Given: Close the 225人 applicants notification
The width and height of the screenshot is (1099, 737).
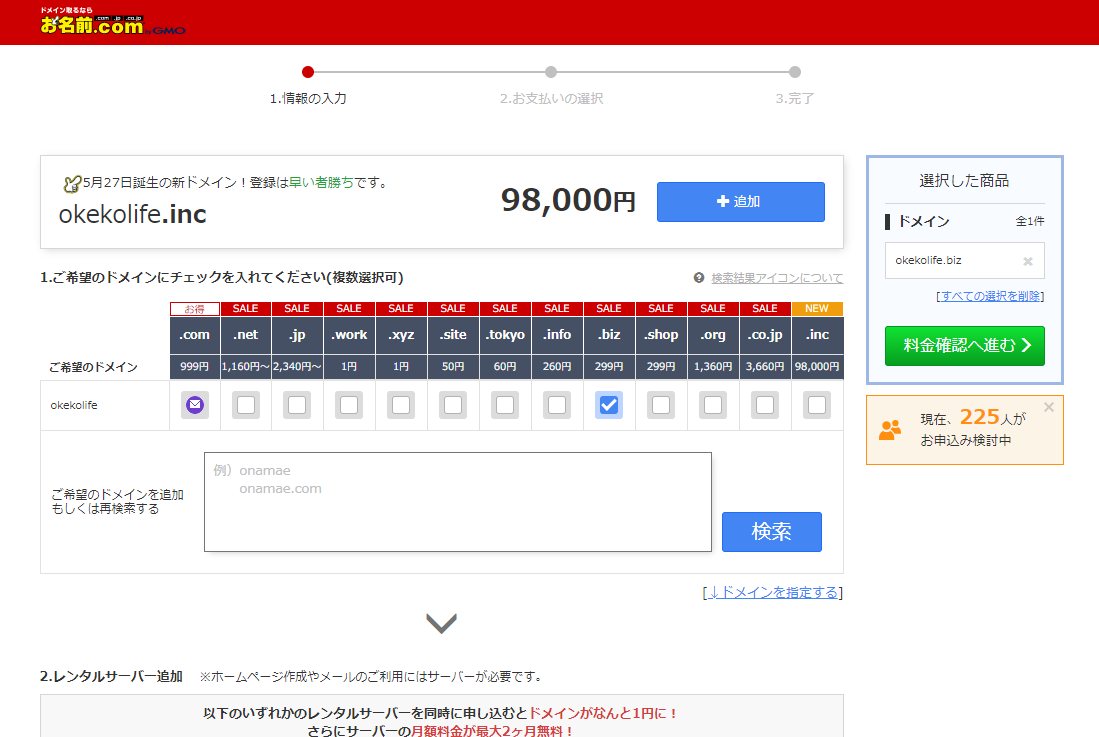Looking at the screenshot, I should [1048, 407].
